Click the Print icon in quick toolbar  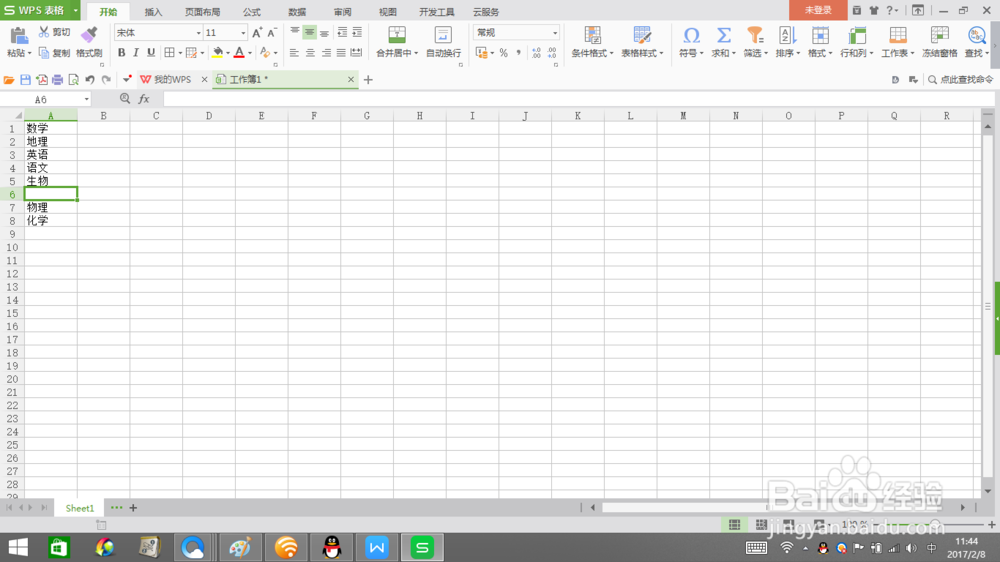tap(57, 80)
